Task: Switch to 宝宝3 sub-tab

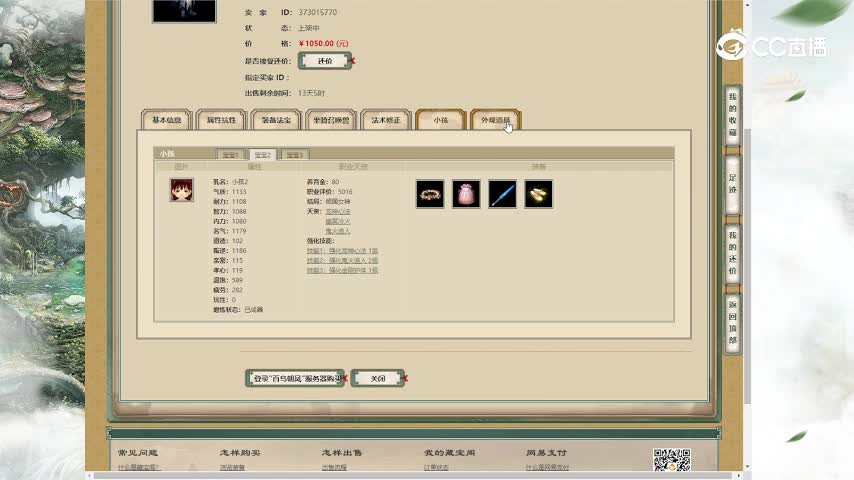Action: [x=295, y=155]
